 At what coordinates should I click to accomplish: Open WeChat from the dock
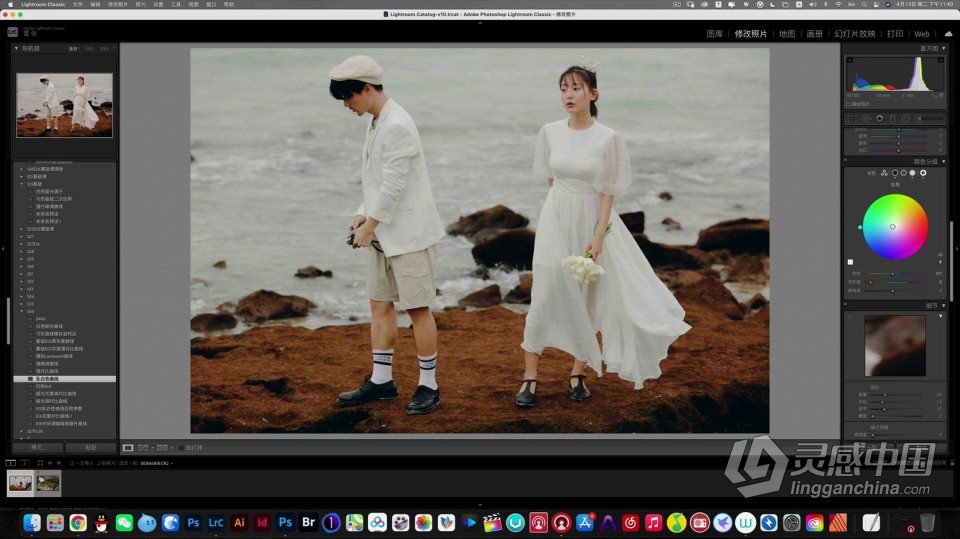pyautogui.click(x=124, y=522)
